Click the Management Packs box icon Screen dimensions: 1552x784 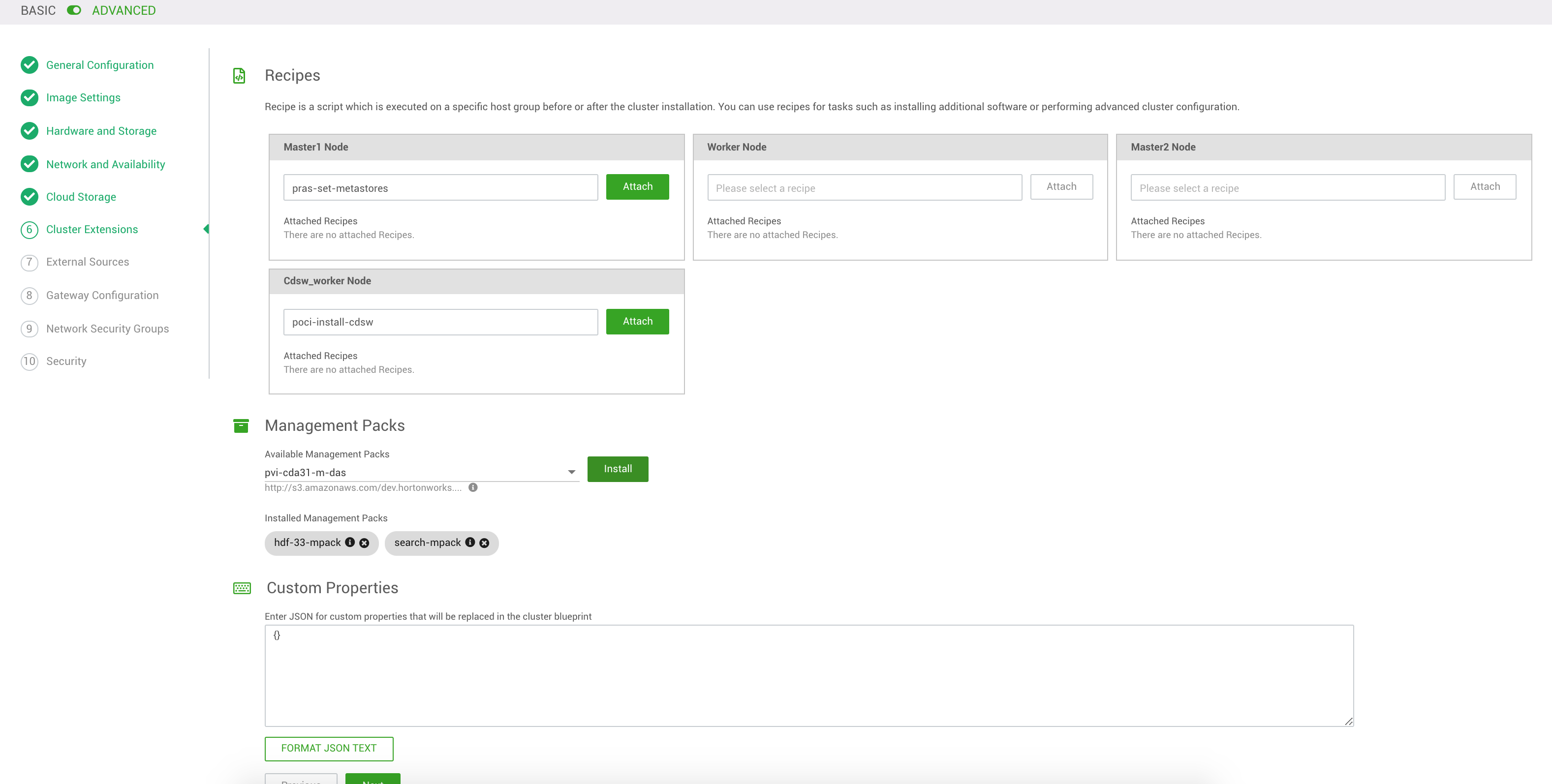click(241, 426)
